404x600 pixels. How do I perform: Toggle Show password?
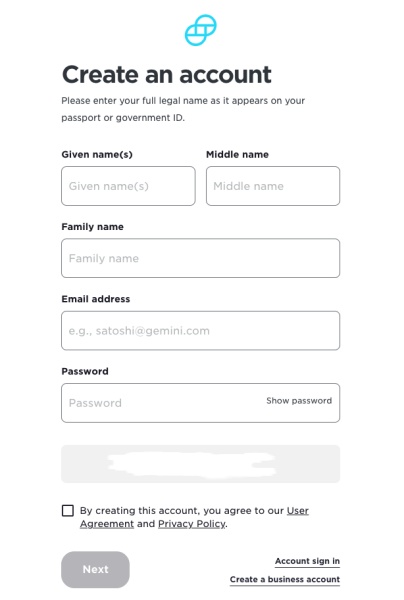coord(299,401)
